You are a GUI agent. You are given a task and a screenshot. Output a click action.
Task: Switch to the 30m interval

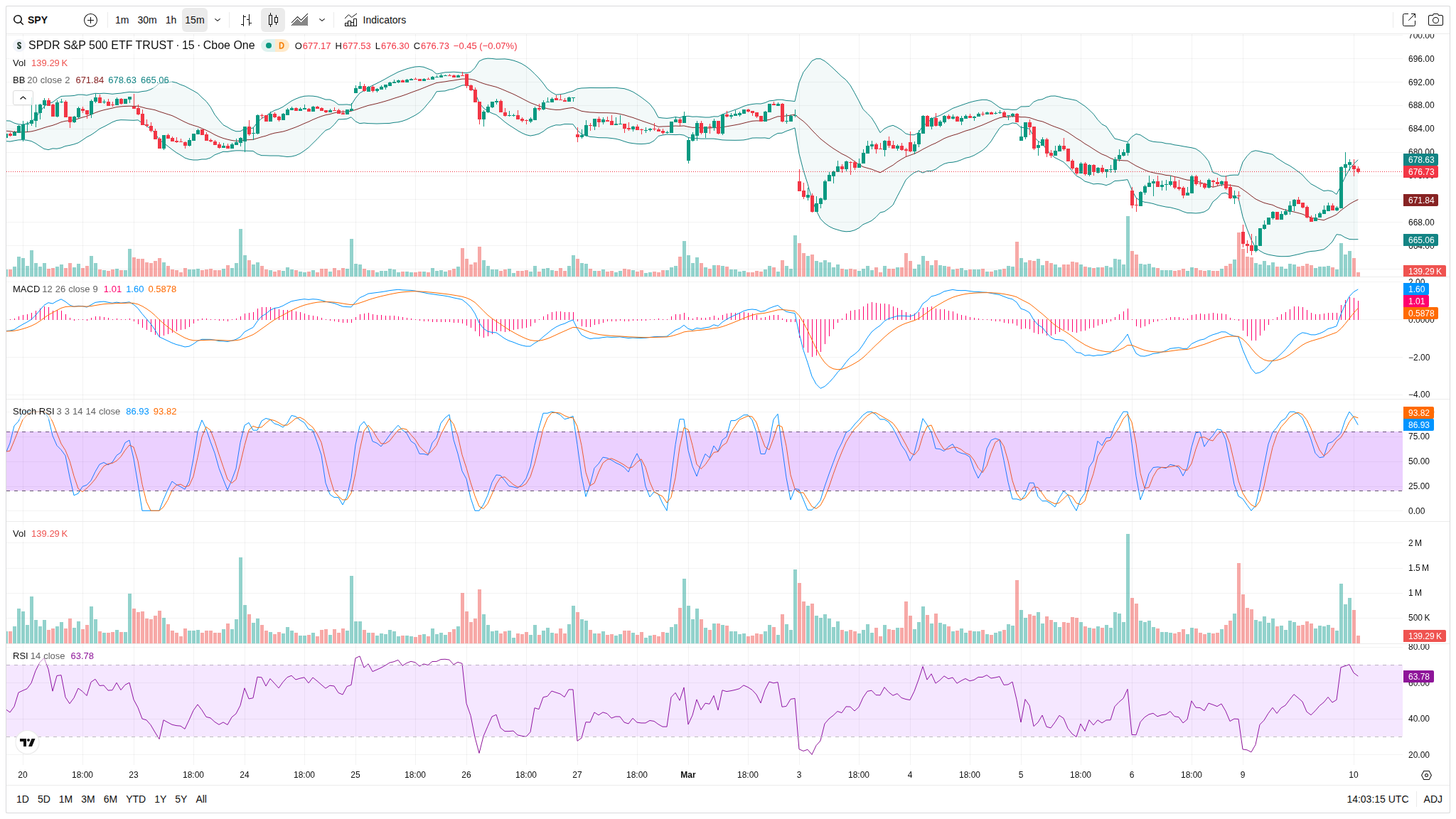click(147, 20)
